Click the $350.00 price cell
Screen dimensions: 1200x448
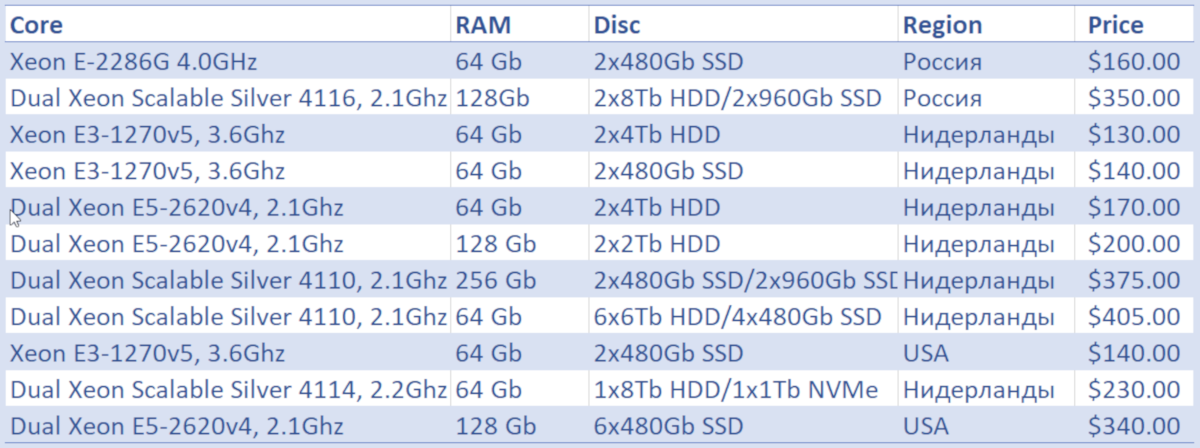click(1139, 98)
